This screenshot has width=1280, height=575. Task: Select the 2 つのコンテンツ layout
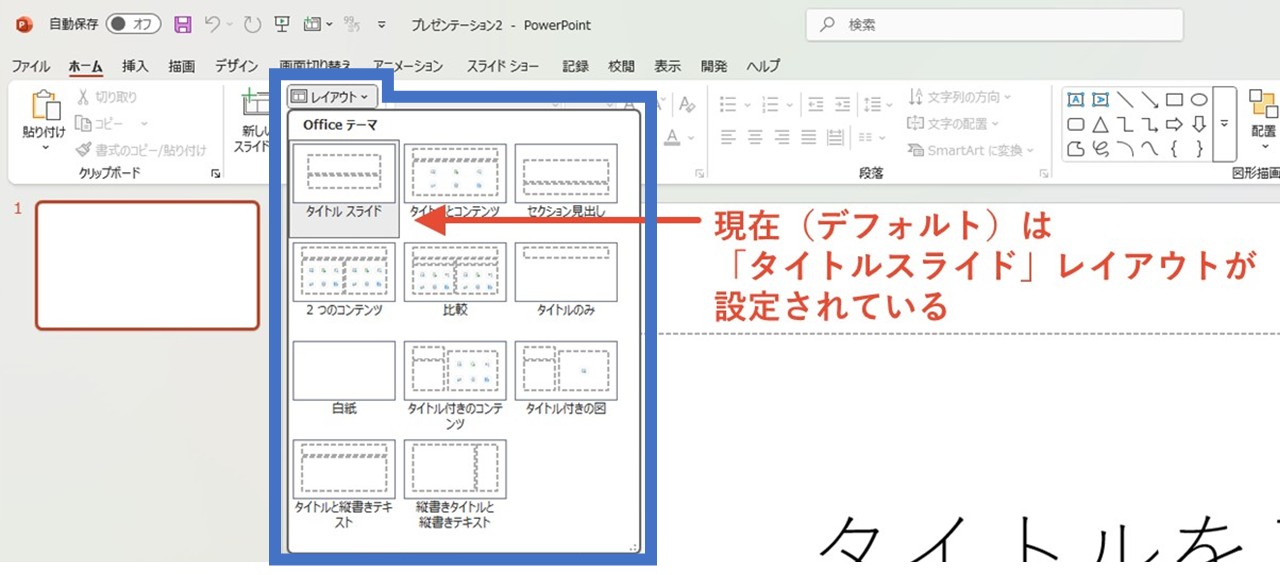344,280
